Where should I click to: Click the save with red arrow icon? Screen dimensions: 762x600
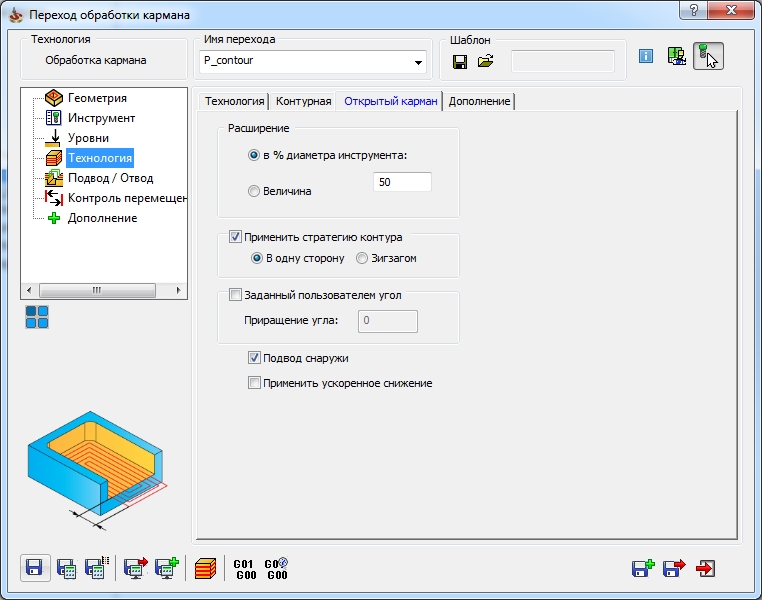click(x=674, y=568)
